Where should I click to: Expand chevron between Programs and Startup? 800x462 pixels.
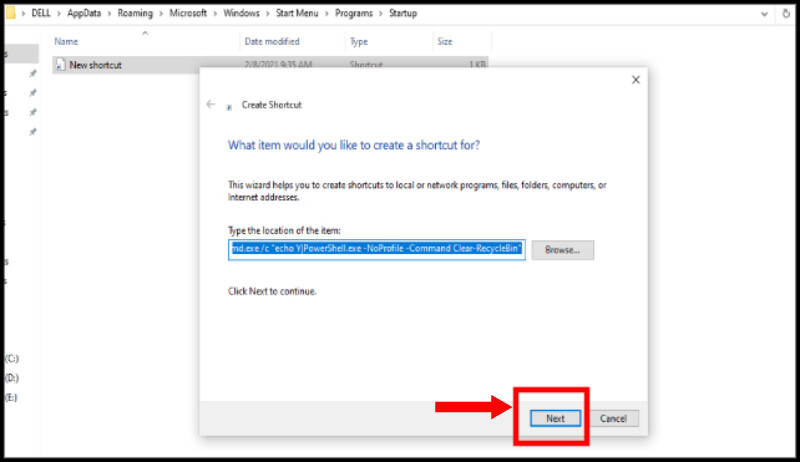click(x=381, y=14)
